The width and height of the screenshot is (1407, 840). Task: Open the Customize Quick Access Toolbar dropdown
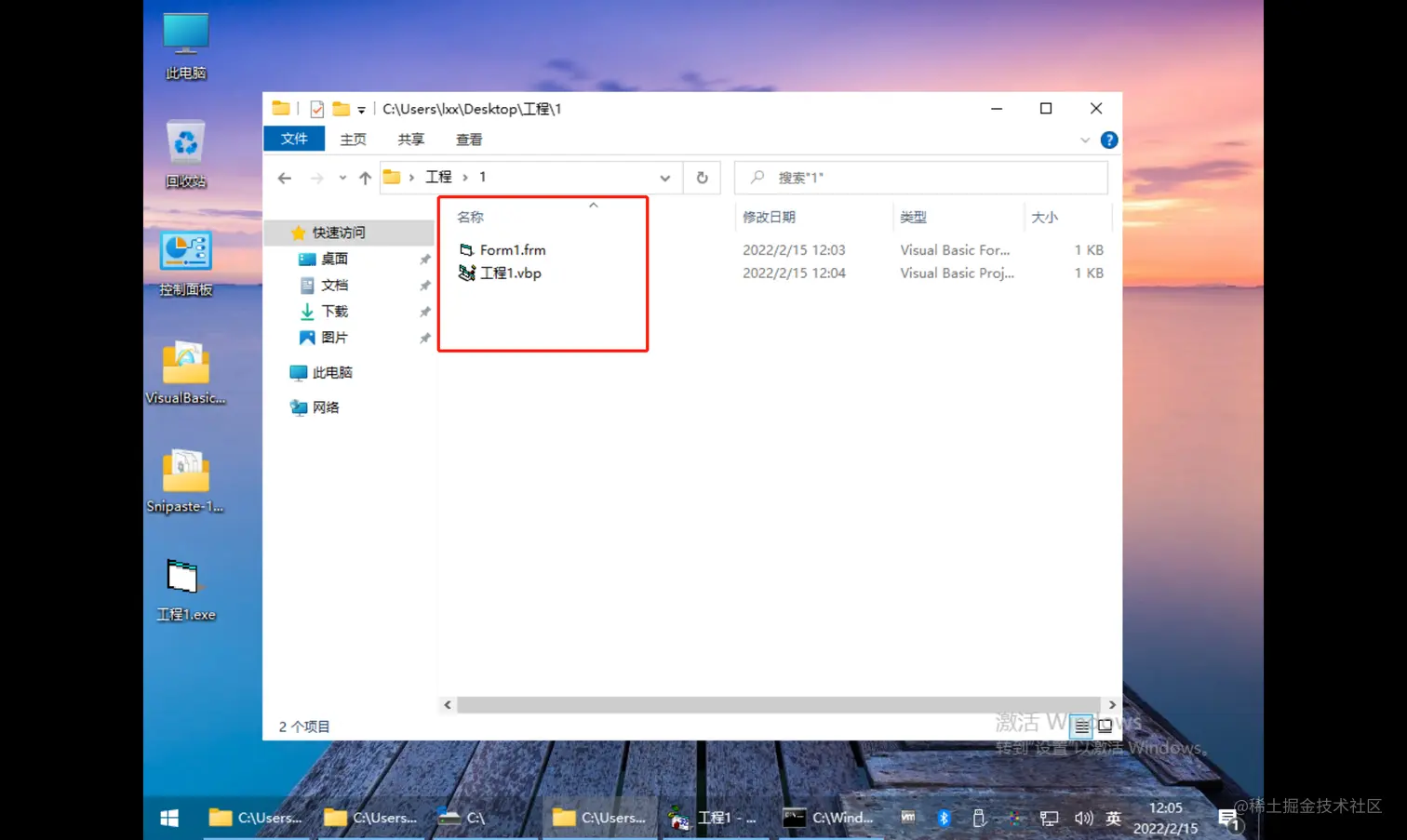tap(361, 110)
